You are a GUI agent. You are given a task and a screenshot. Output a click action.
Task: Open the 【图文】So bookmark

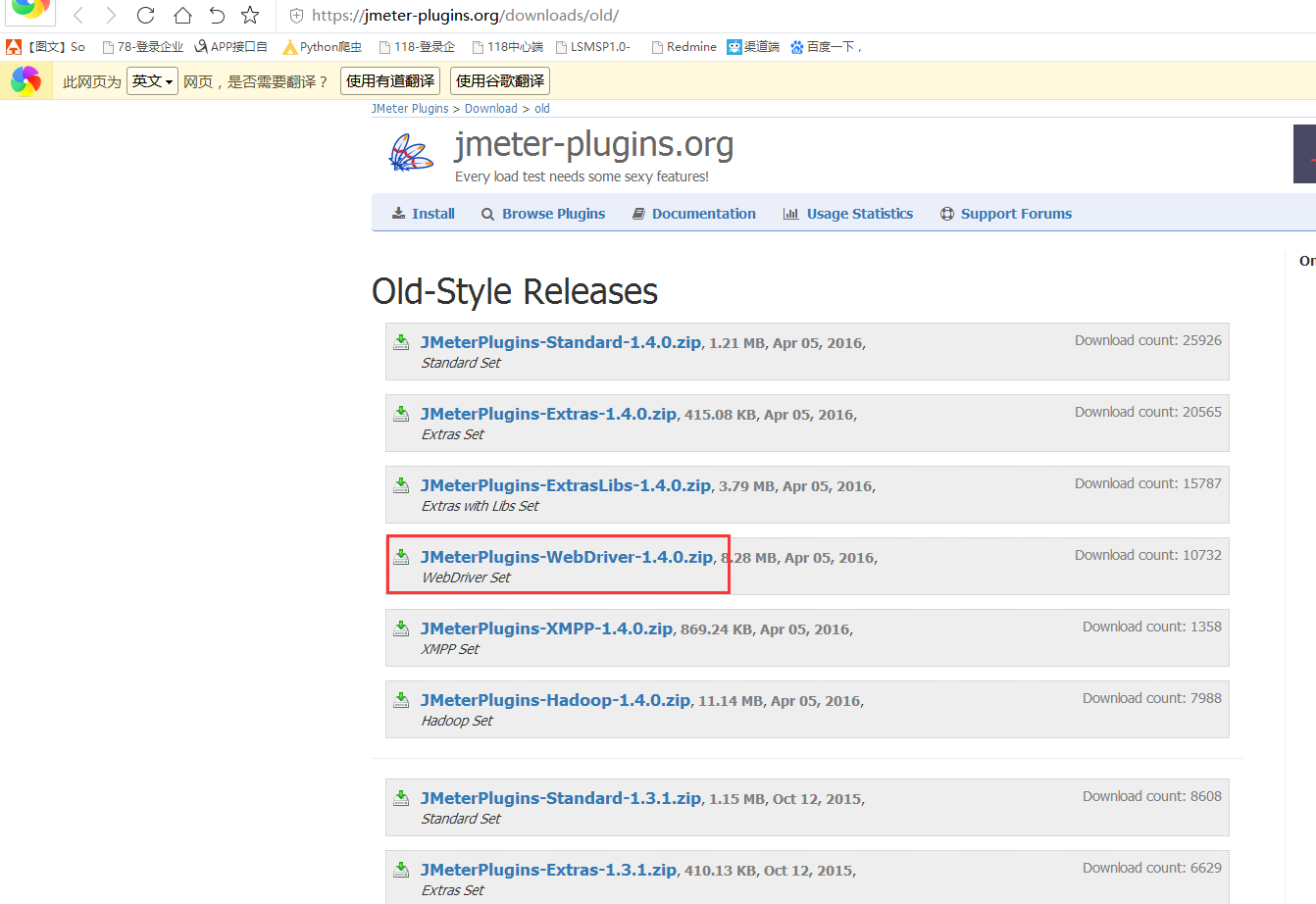point(46,47)
